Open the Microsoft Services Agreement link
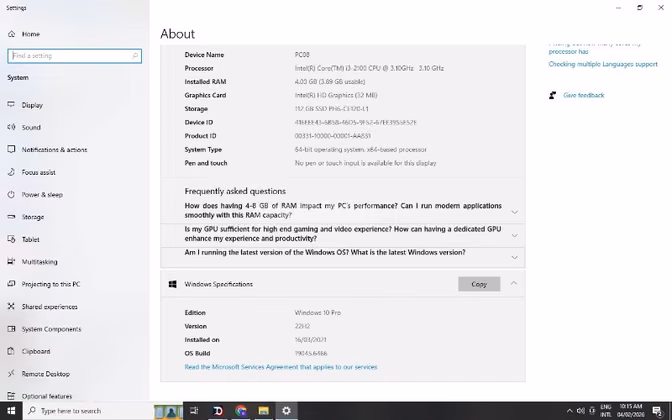Image resolution: width=672 pixels, height=420 pixels. point(281,367)
